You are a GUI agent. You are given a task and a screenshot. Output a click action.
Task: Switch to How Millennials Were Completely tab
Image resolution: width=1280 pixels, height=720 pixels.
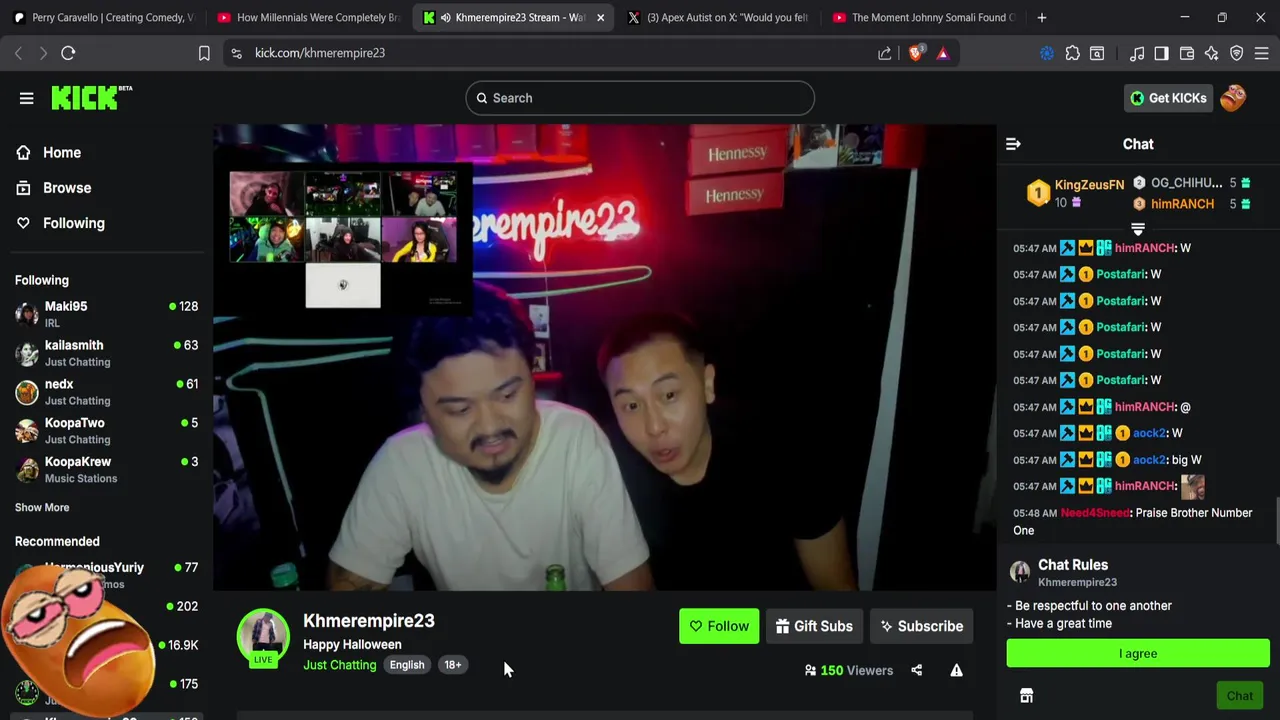[308, 17]
